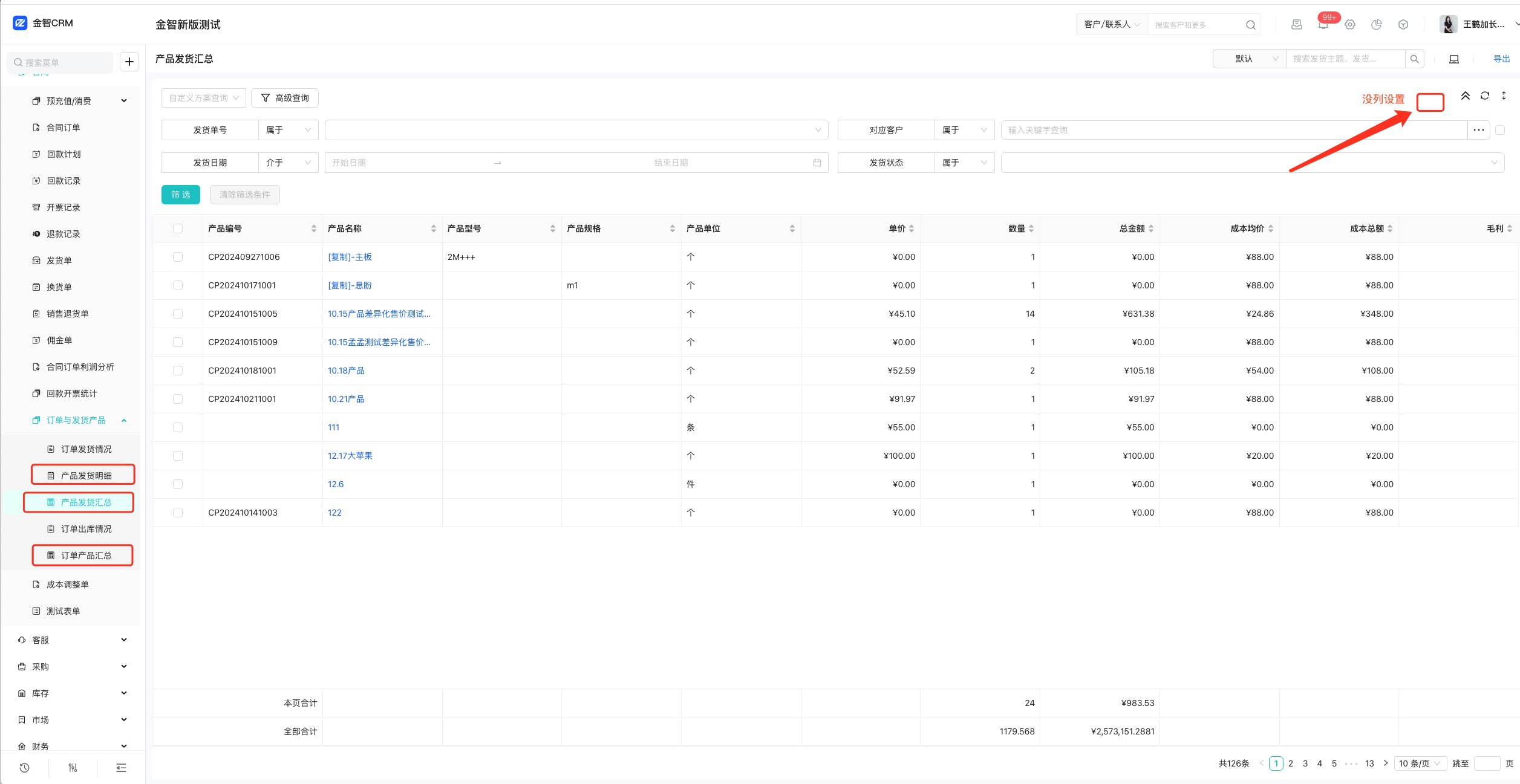Collapse filters with double-chevron icon
Screen dimensions: 1520x784
[1466, 96]
